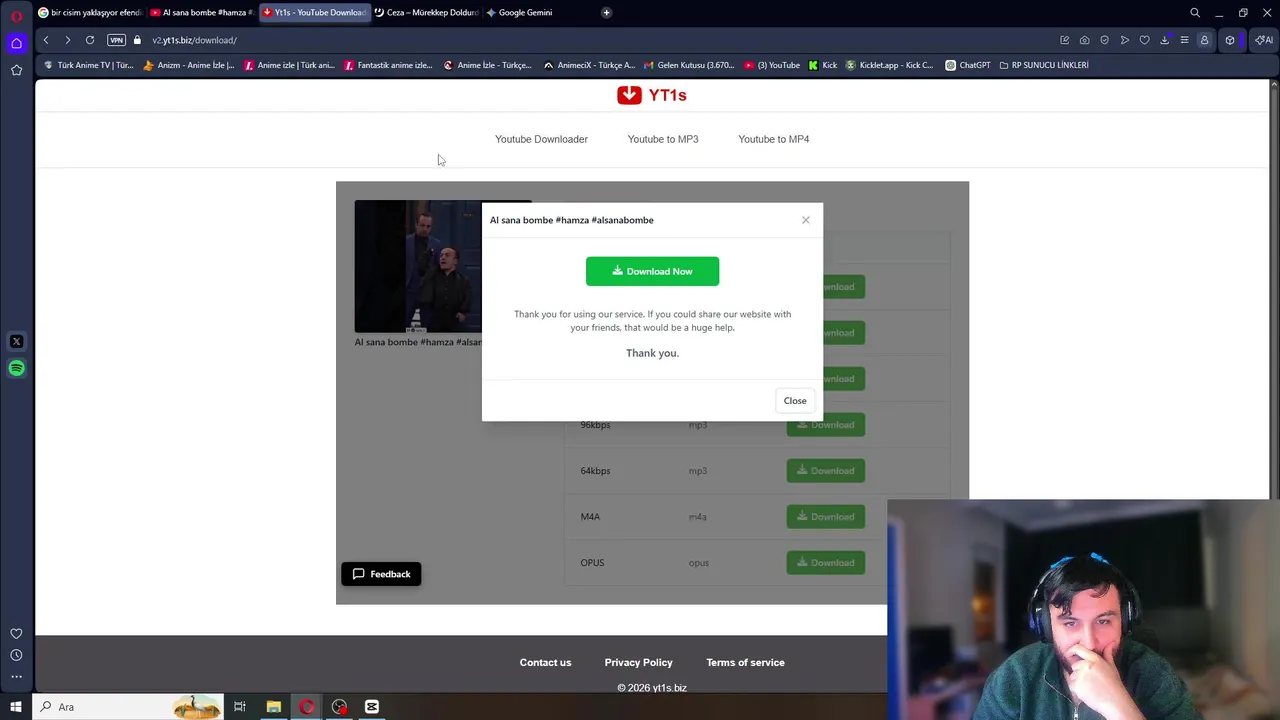Viewport: 1280px width, 720px height.
Task: Click the padlock site info icon
Action: point(137,40)
